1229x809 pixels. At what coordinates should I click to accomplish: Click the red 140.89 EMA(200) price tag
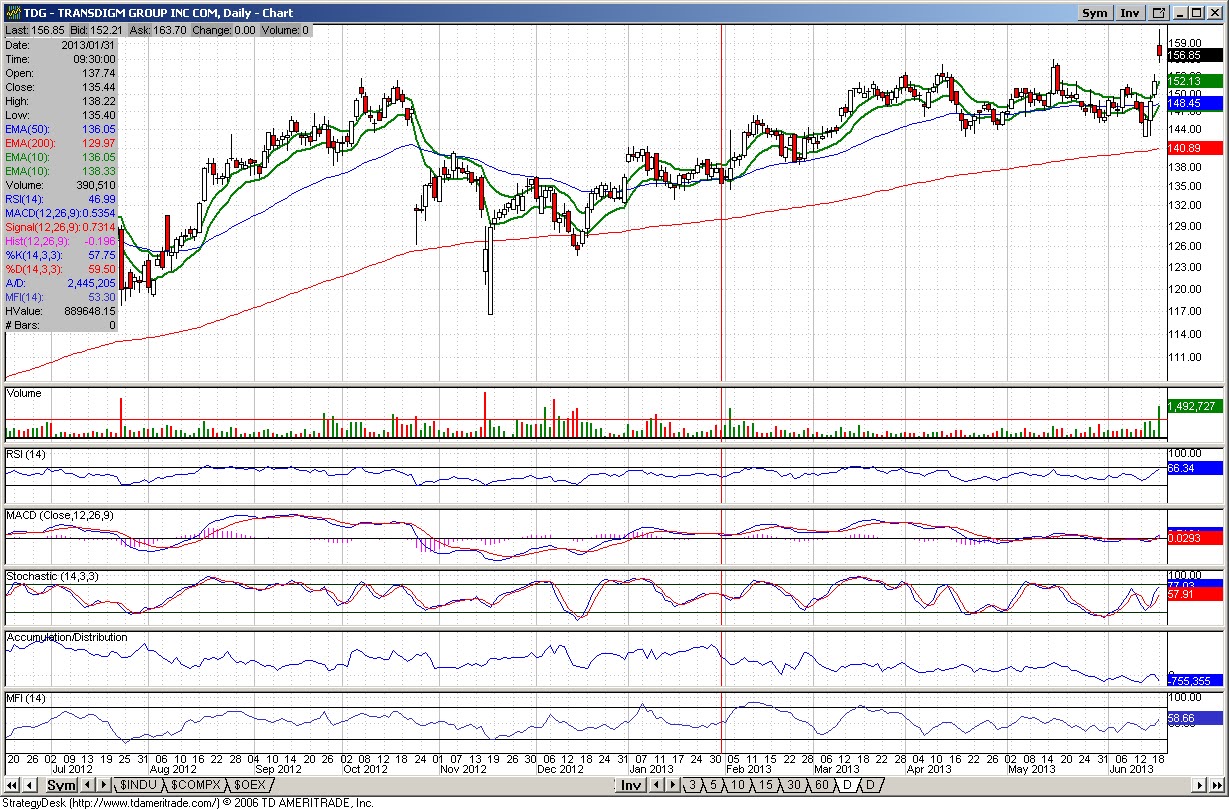[x=1195, y=148]
